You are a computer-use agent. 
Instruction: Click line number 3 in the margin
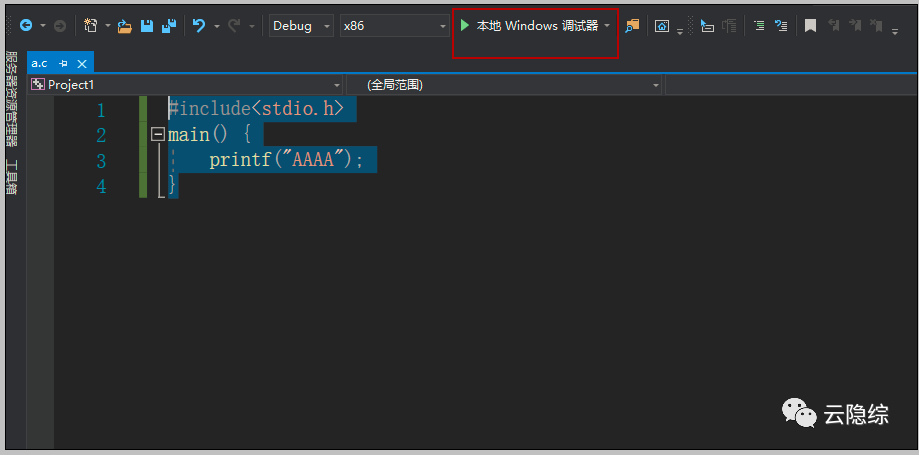pyautogui.click(x=101, y=161)
